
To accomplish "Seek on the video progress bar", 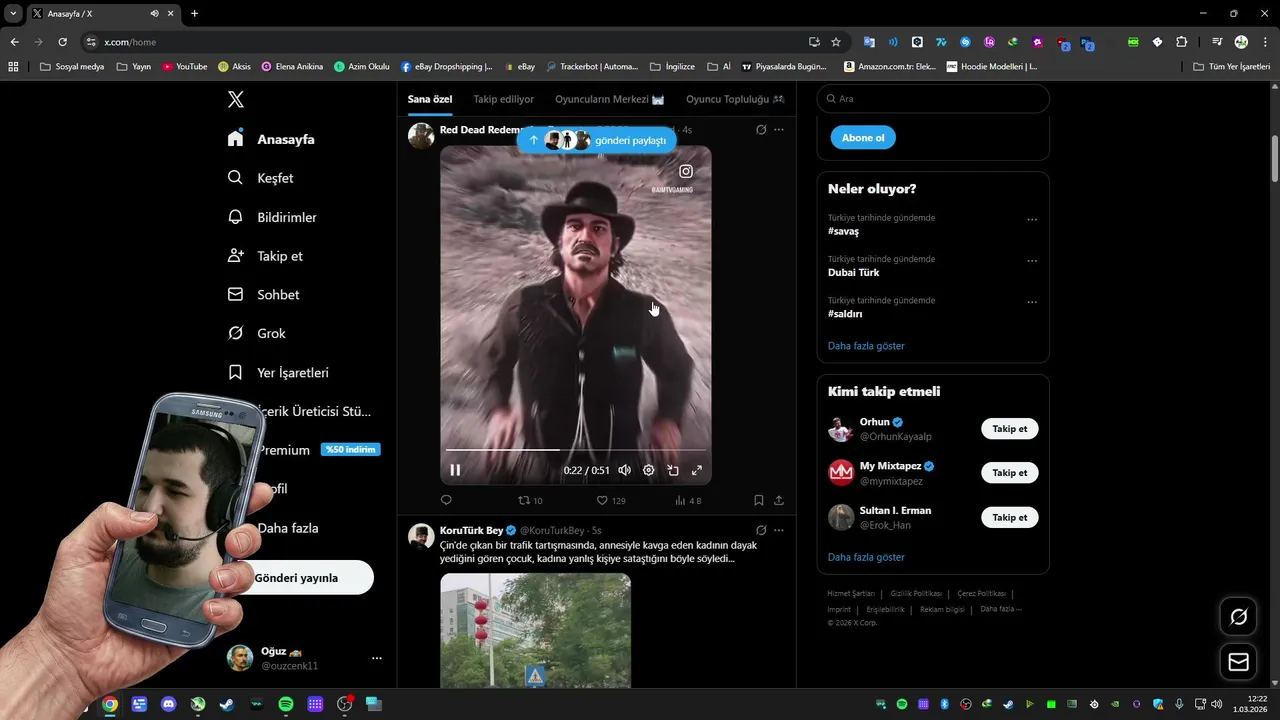I will pos(576,450).
